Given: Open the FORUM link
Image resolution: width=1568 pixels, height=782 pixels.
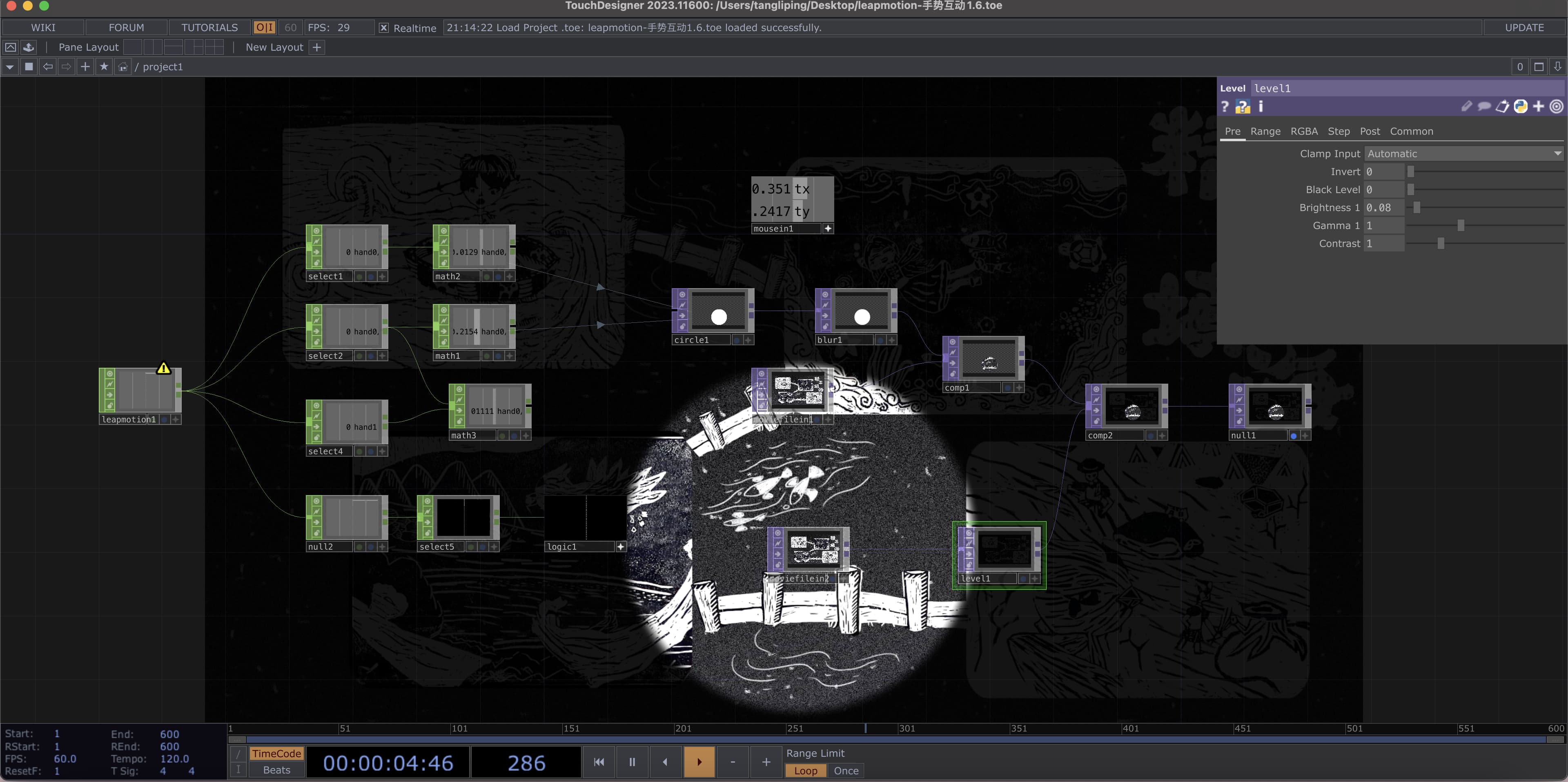Looking at the screenshot, I should 126,27.
